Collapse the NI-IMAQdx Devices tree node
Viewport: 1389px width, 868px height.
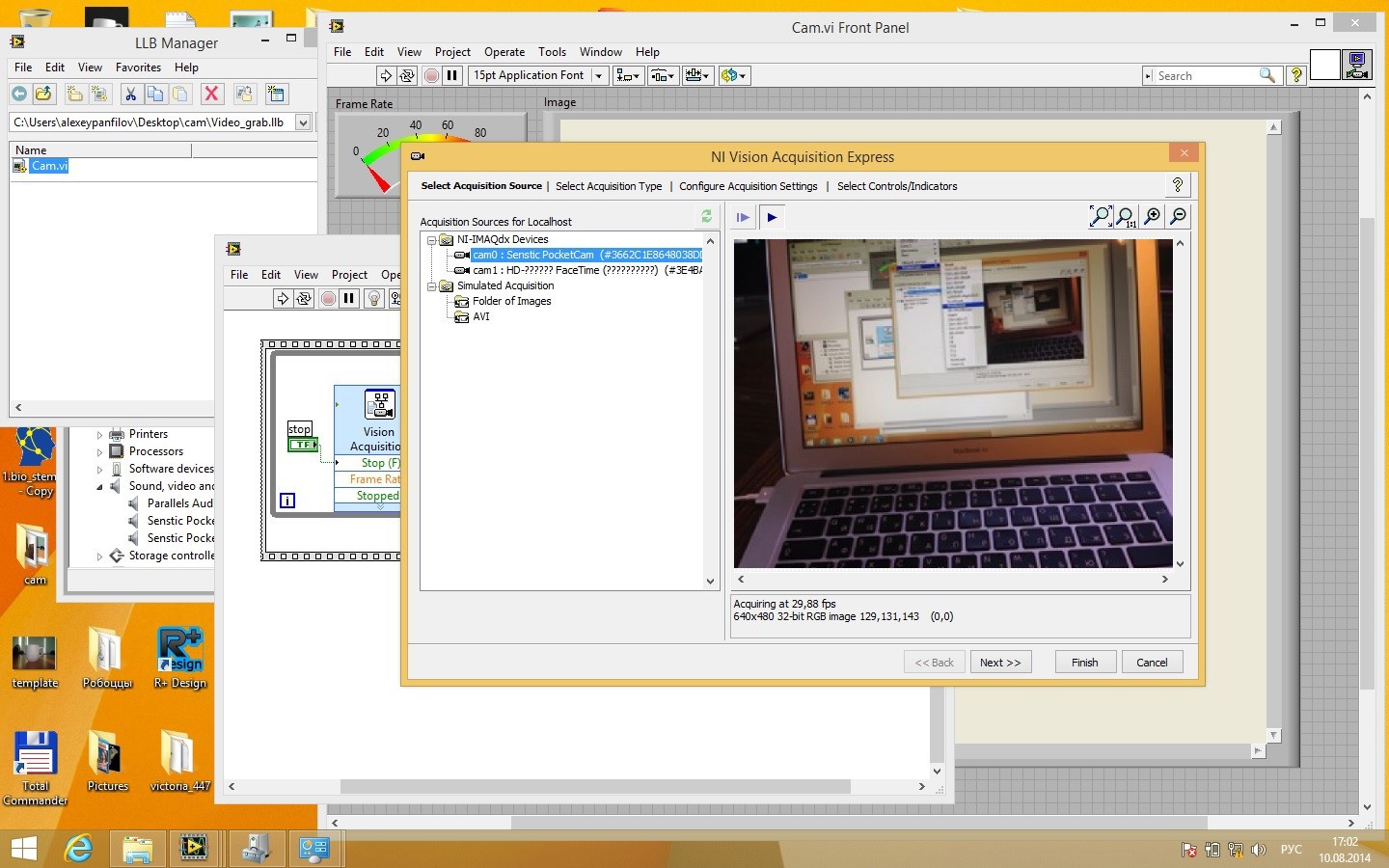pyautogui.click(x=431, y=240)
